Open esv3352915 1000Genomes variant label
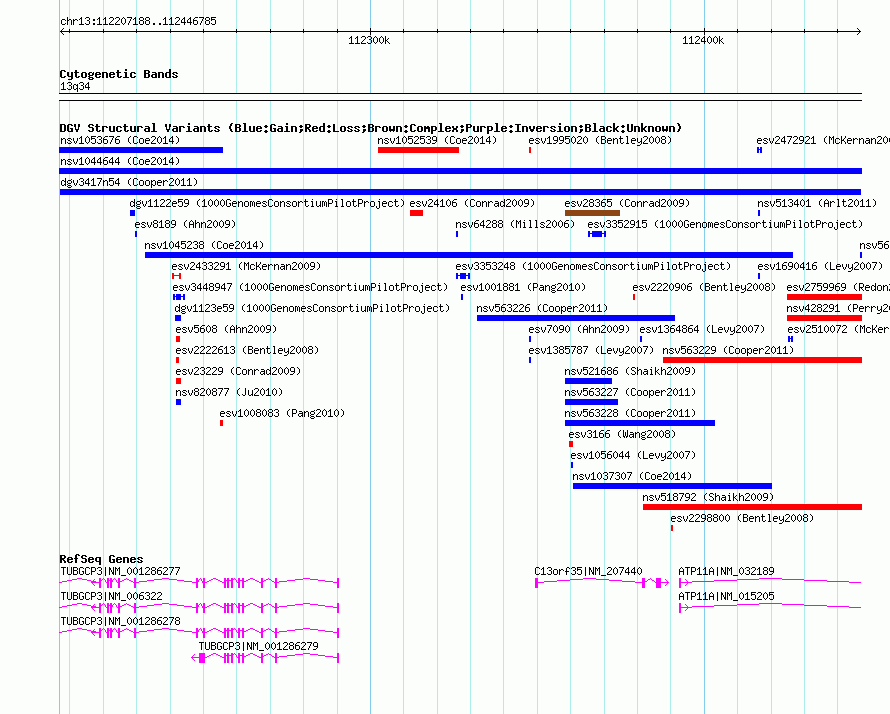890x714 pixels. [725, 224]
